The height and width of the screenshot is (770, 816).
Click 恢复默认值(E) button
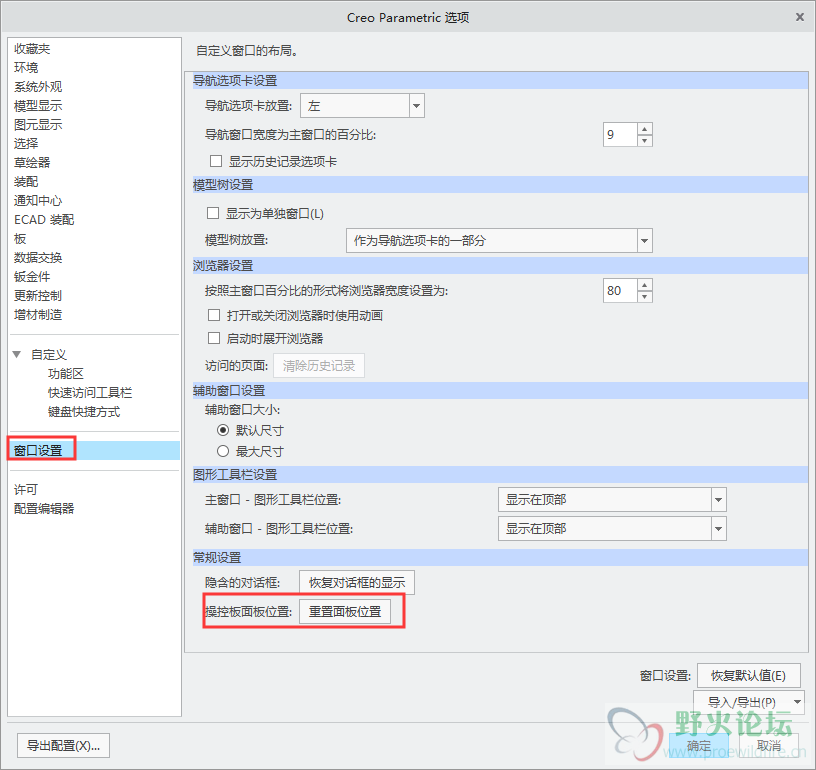(748, 675)
